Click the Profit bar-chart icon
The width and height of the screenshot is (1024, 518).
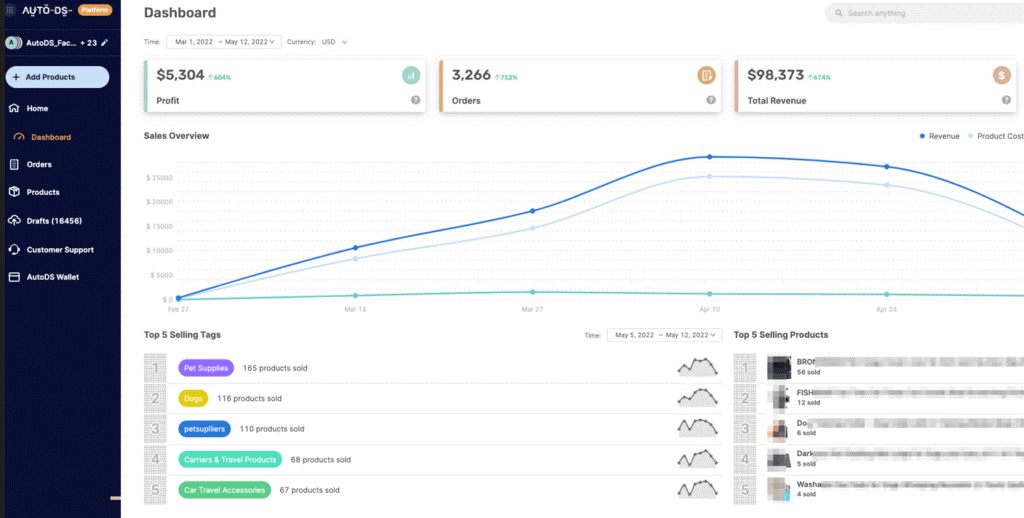click(411, 75)
